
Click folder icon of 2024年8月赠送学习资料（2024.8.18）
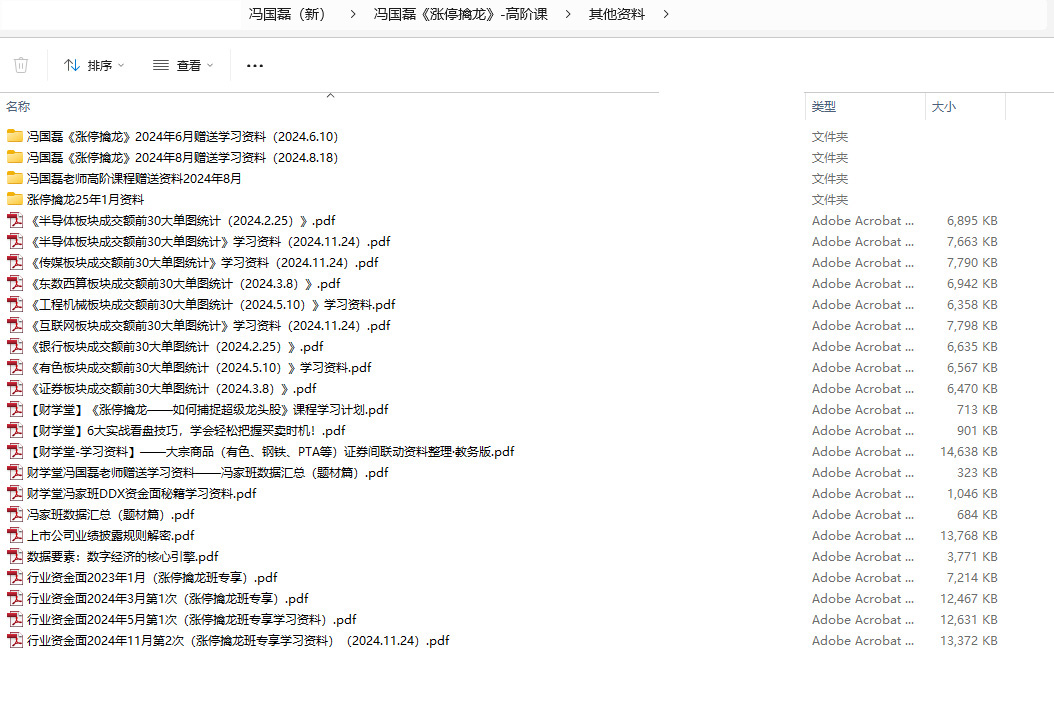15,157
